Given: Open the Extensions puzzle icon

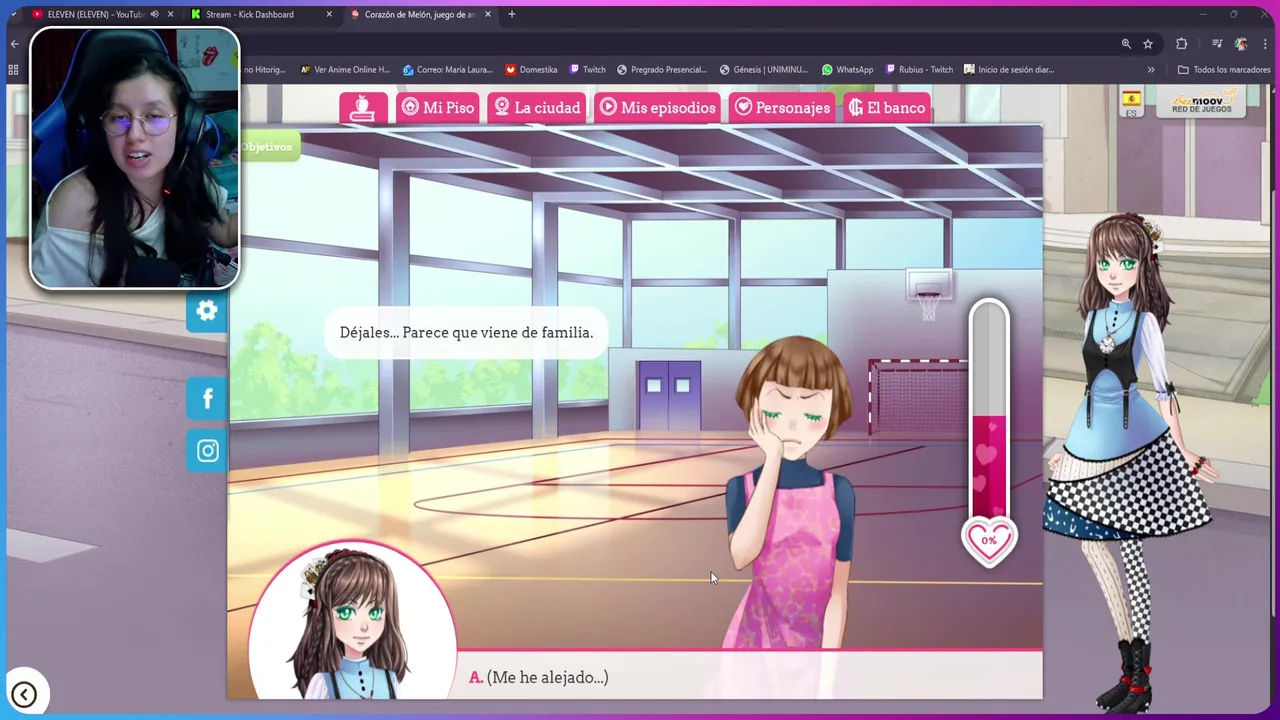Looking at the screenshot, I should click(1182, 43).
